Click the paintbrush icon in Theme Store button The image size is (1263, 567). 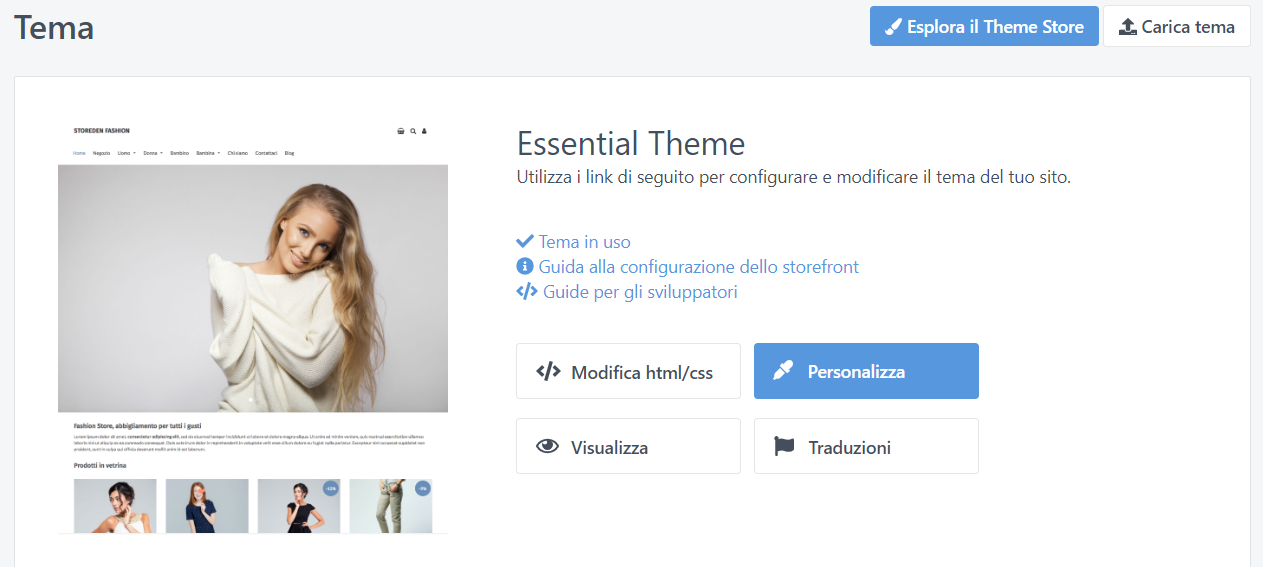coord(894,27)
